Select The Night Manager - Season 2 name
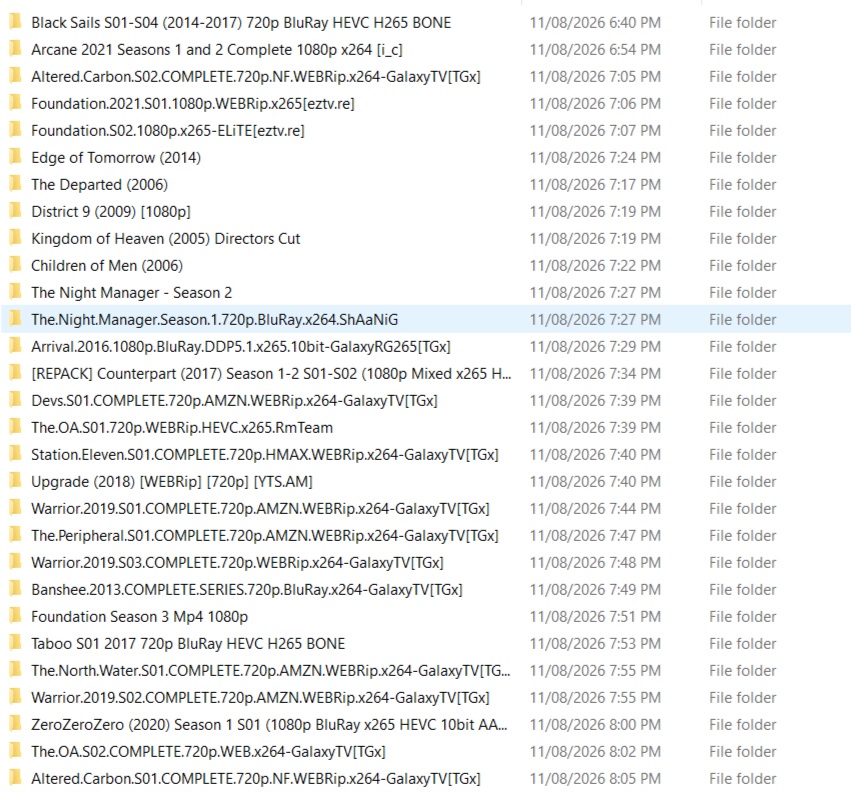The image size is (851, 792). pyautogui.click(x=131, y=293)
